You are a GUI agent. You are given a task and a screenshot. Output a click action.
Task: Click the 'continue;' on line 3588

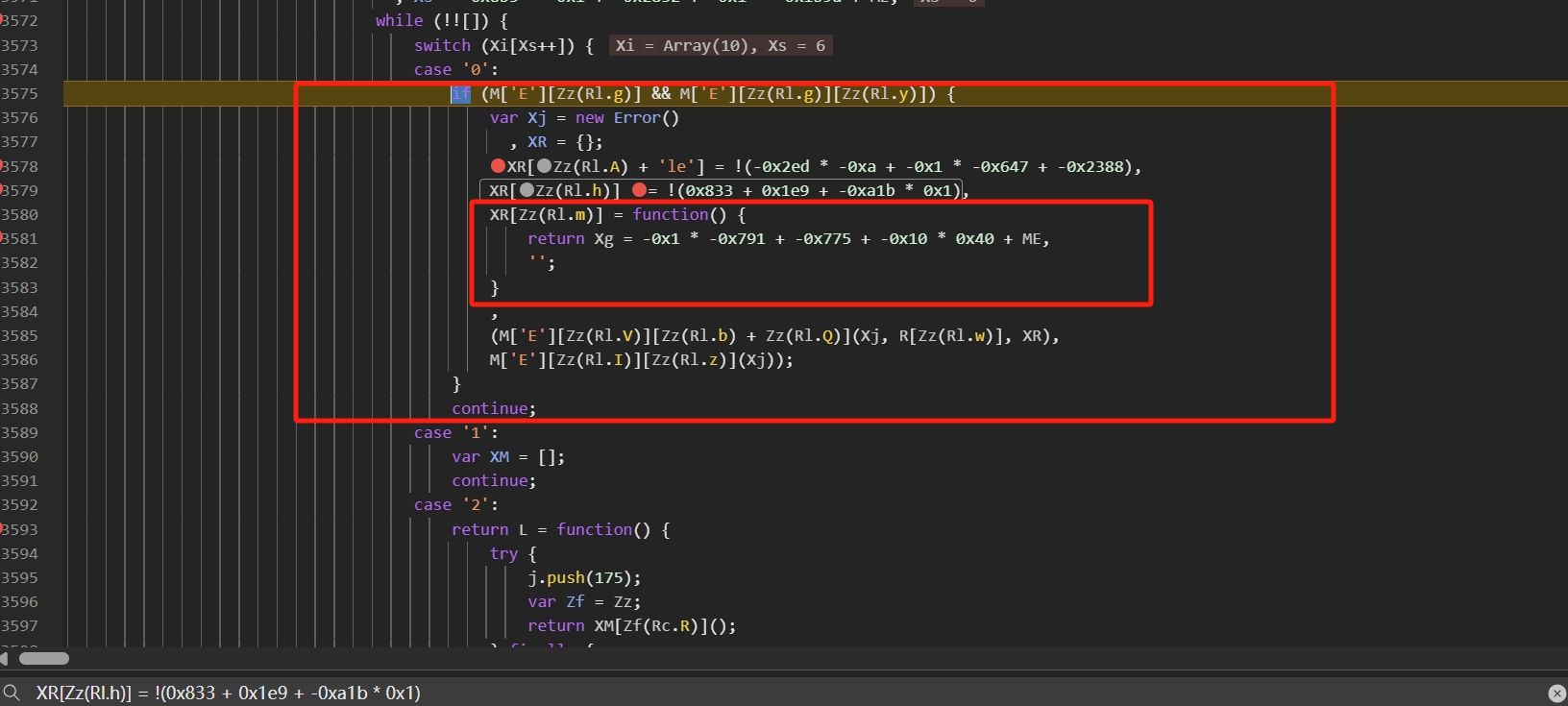pos(494,408)
